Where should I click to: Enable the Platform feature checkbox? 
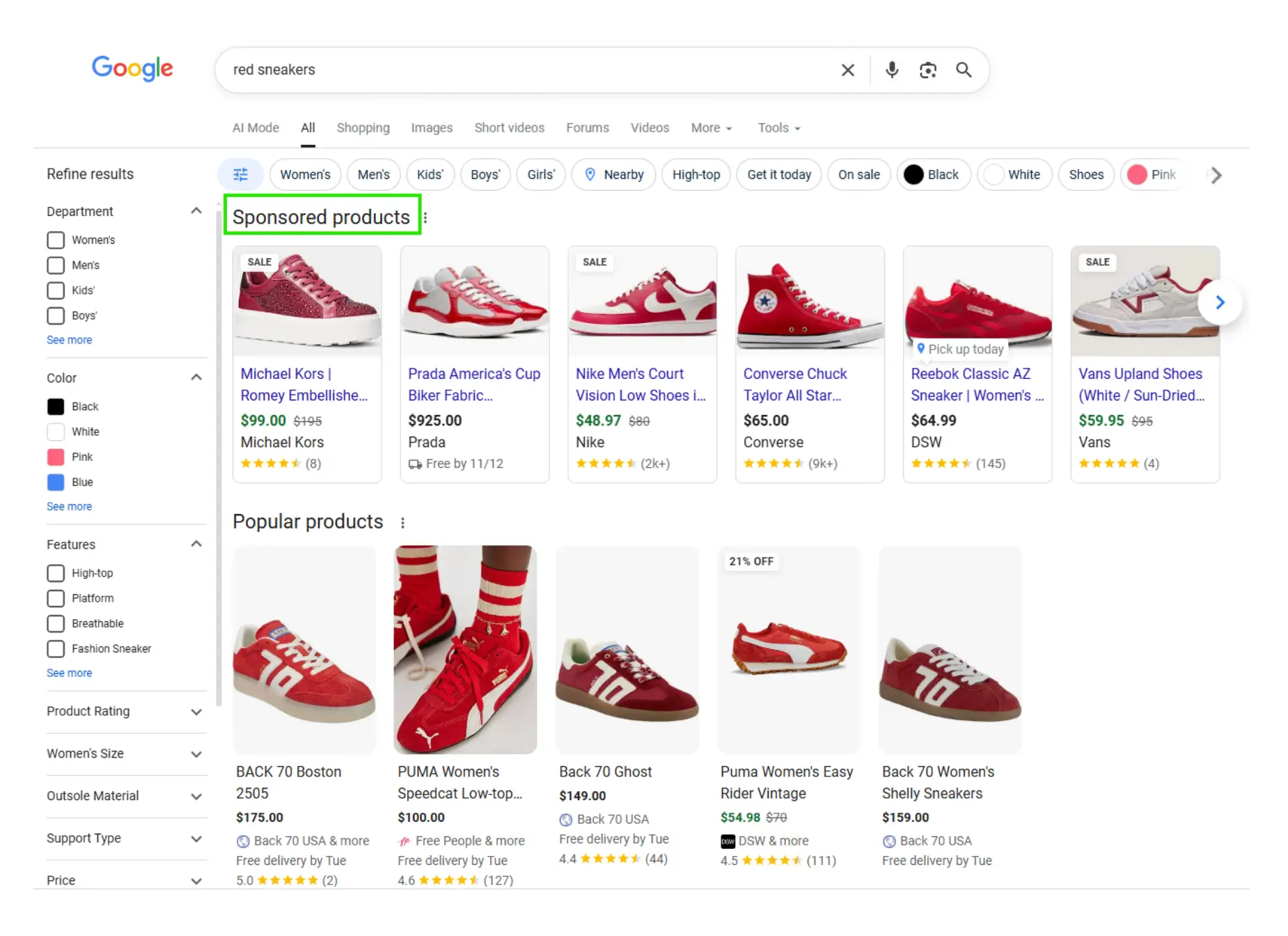(x=56, y=598)
